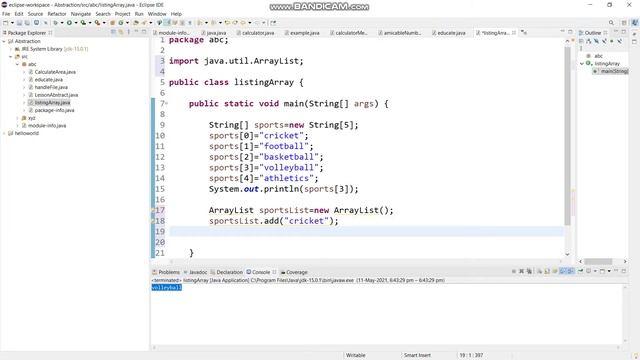Toggle Word Wrap in Console toolbar
The image size is (640, 360).
click(x=555, y=271)
